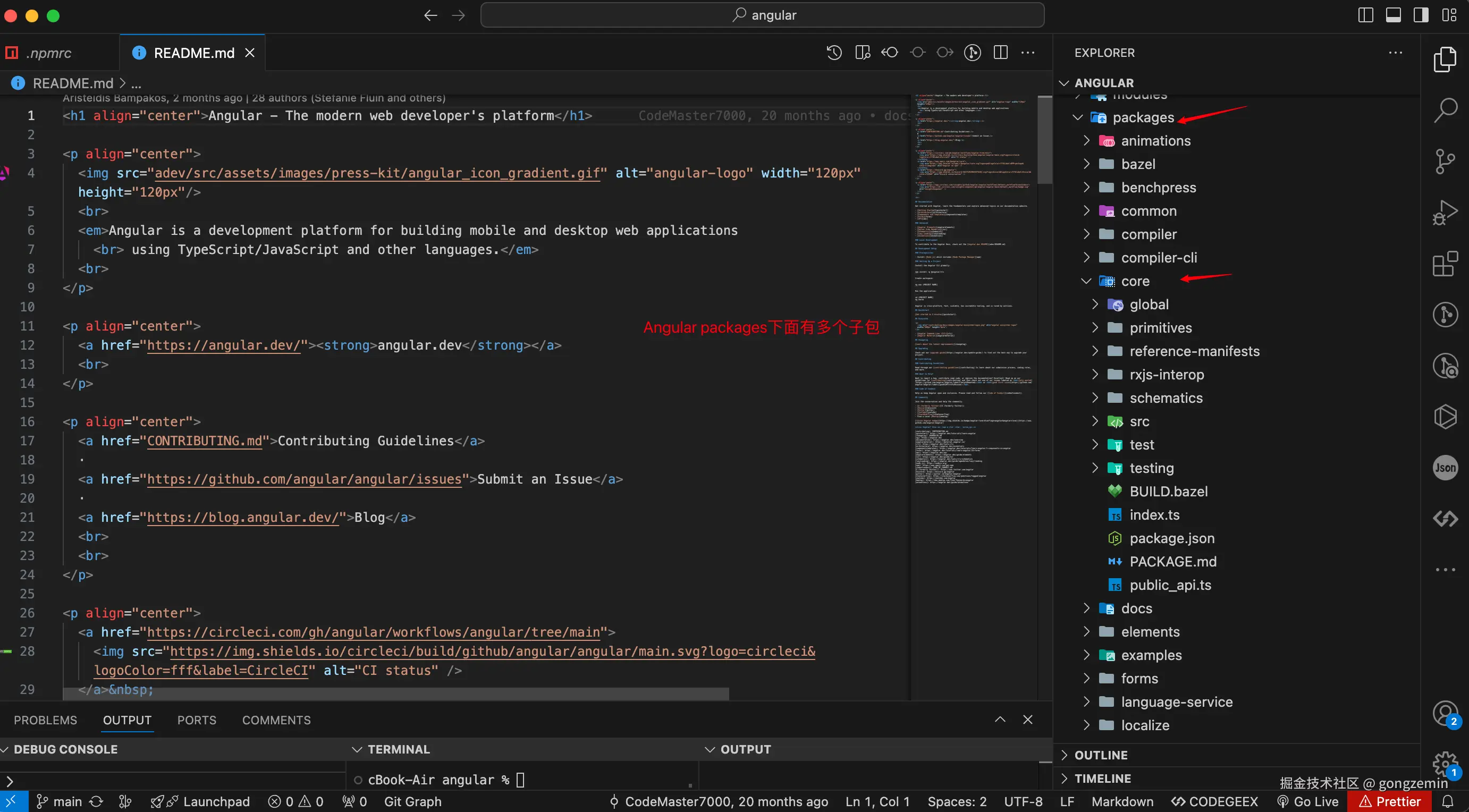Click the angular command center search box
The width and height of the screenshot is (1469, 812).
(762, 15)
